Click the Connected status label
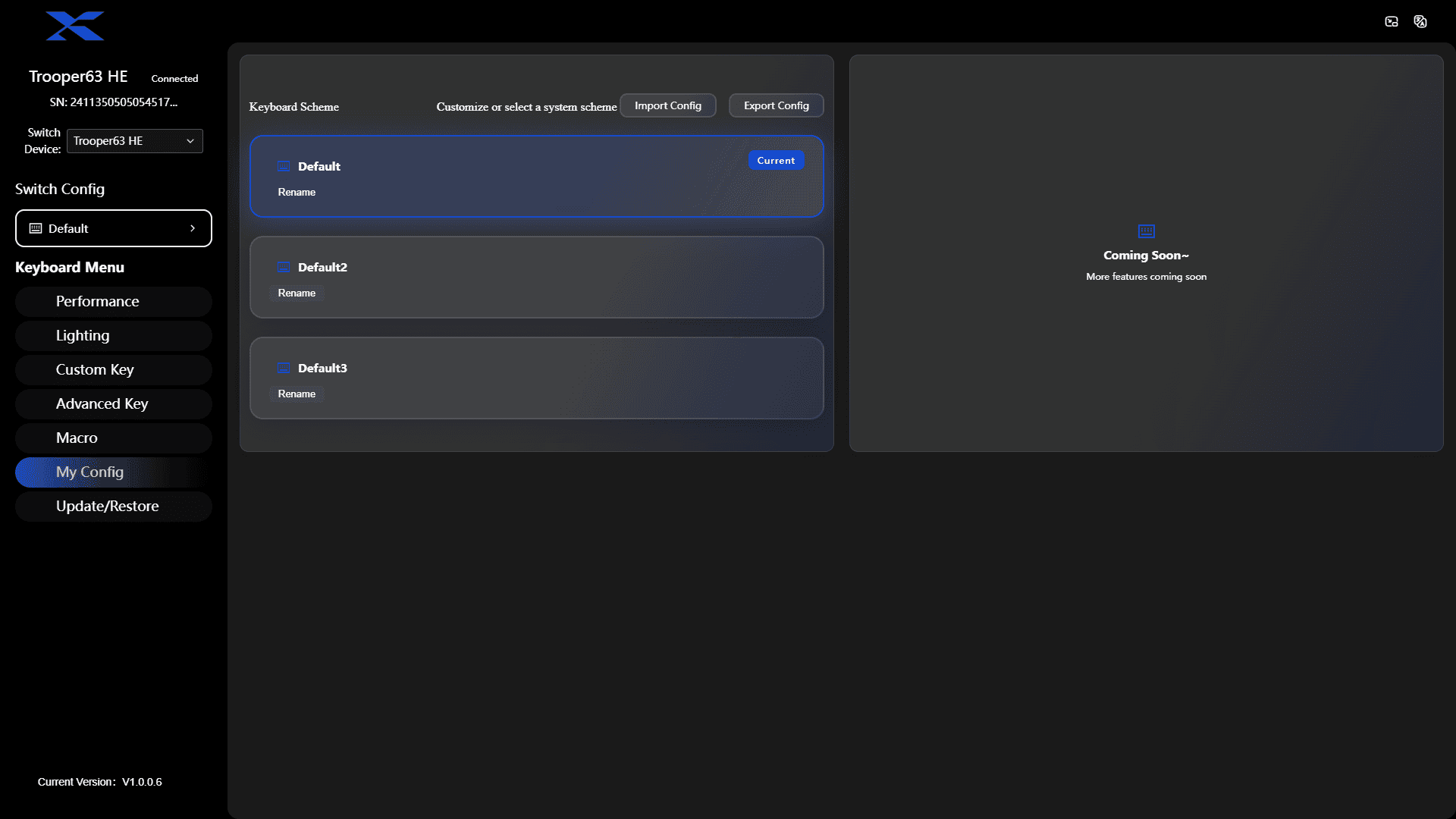 pyautogui.click(x=174, y=78)
